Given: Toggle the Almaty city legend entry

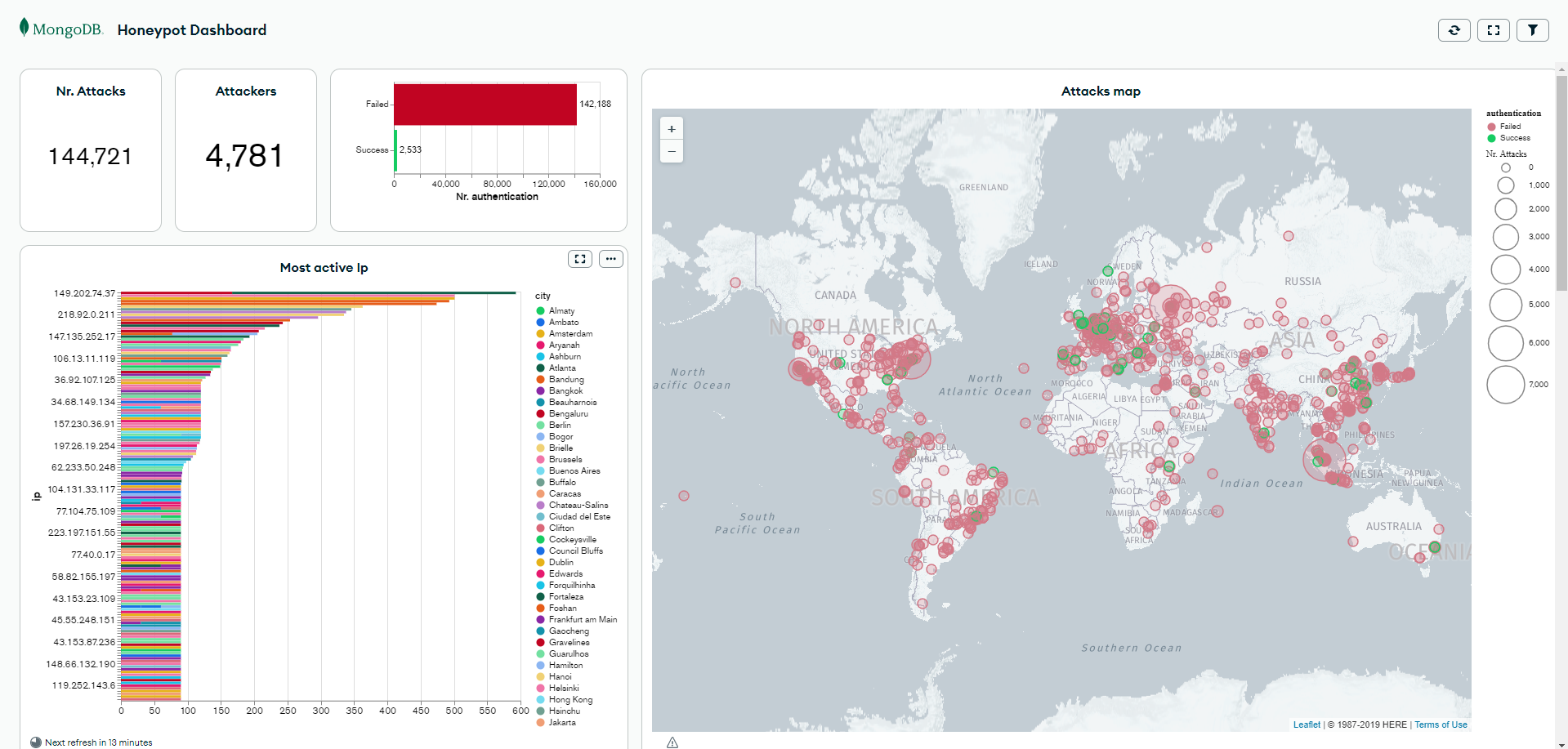Looking at the screenshot, I should pyautogui.click(x=561, y=310).
